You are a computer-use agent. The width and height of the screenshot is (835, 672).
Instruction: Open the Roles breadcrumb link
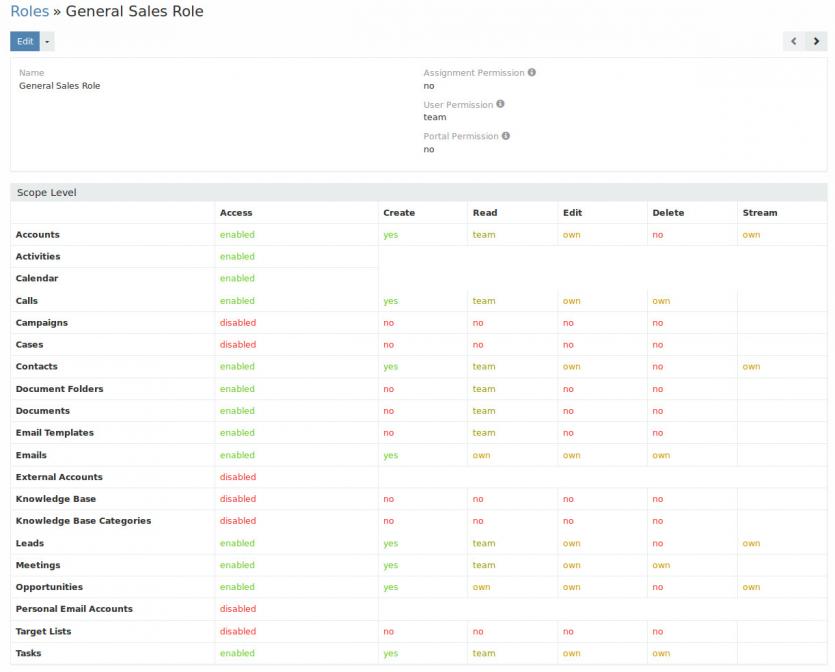29,12
